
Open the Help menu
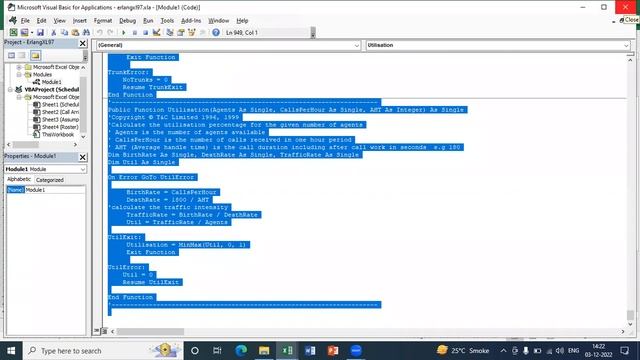(242, 20)
